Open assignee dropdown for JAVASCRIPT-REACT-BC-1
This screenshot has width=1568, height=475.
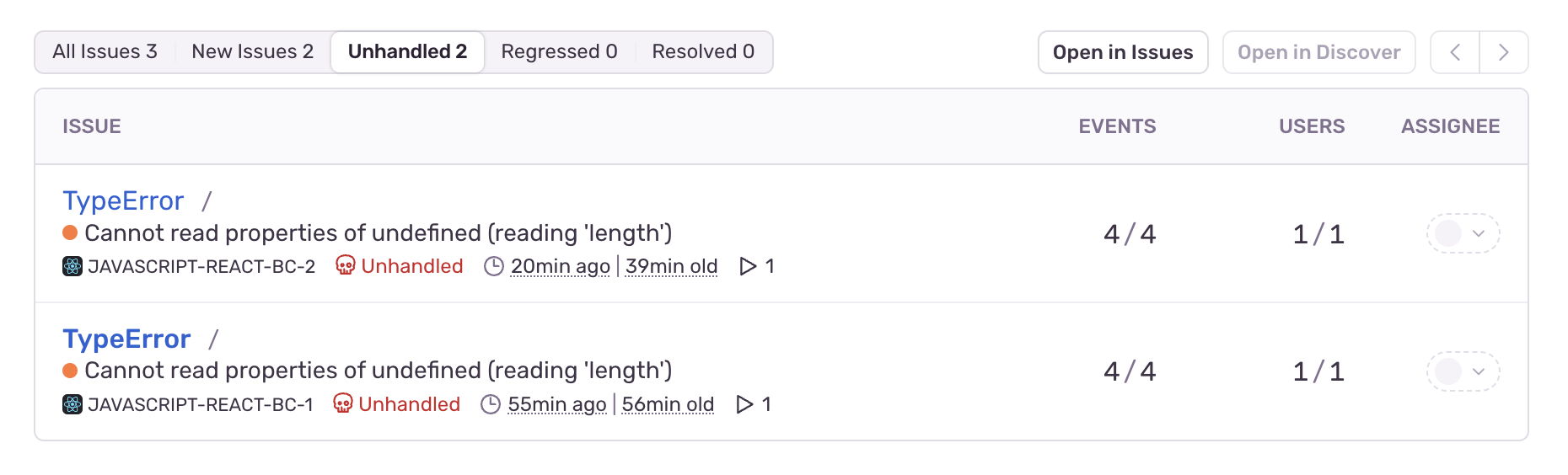pos(1463,371)
